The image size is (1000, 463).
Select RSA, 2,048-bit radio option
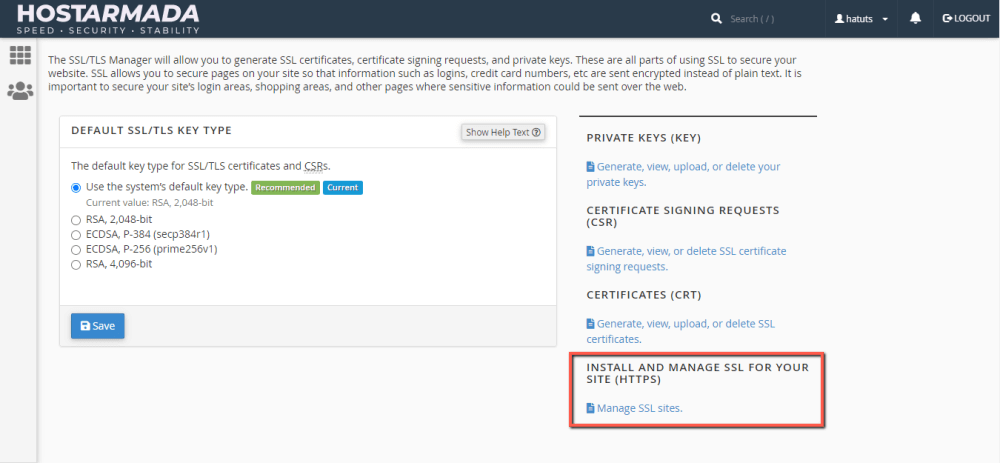point(76,220)
